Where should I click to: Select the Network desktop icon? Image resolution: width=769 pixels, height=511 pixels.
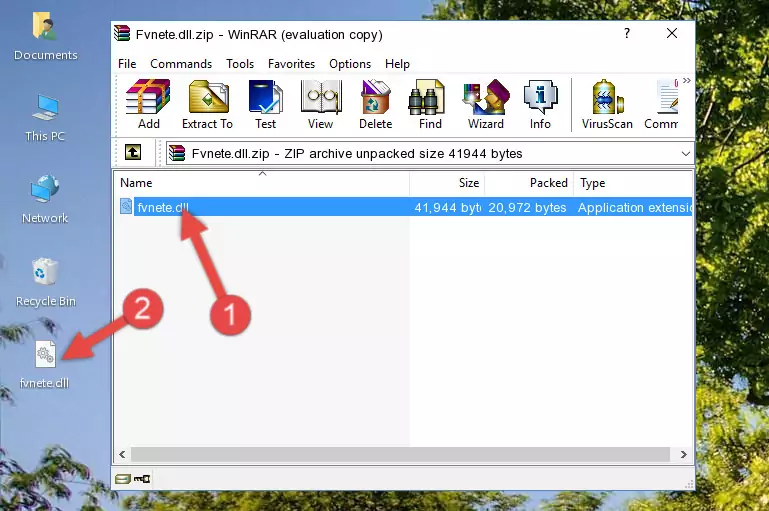tap(45, 199)
